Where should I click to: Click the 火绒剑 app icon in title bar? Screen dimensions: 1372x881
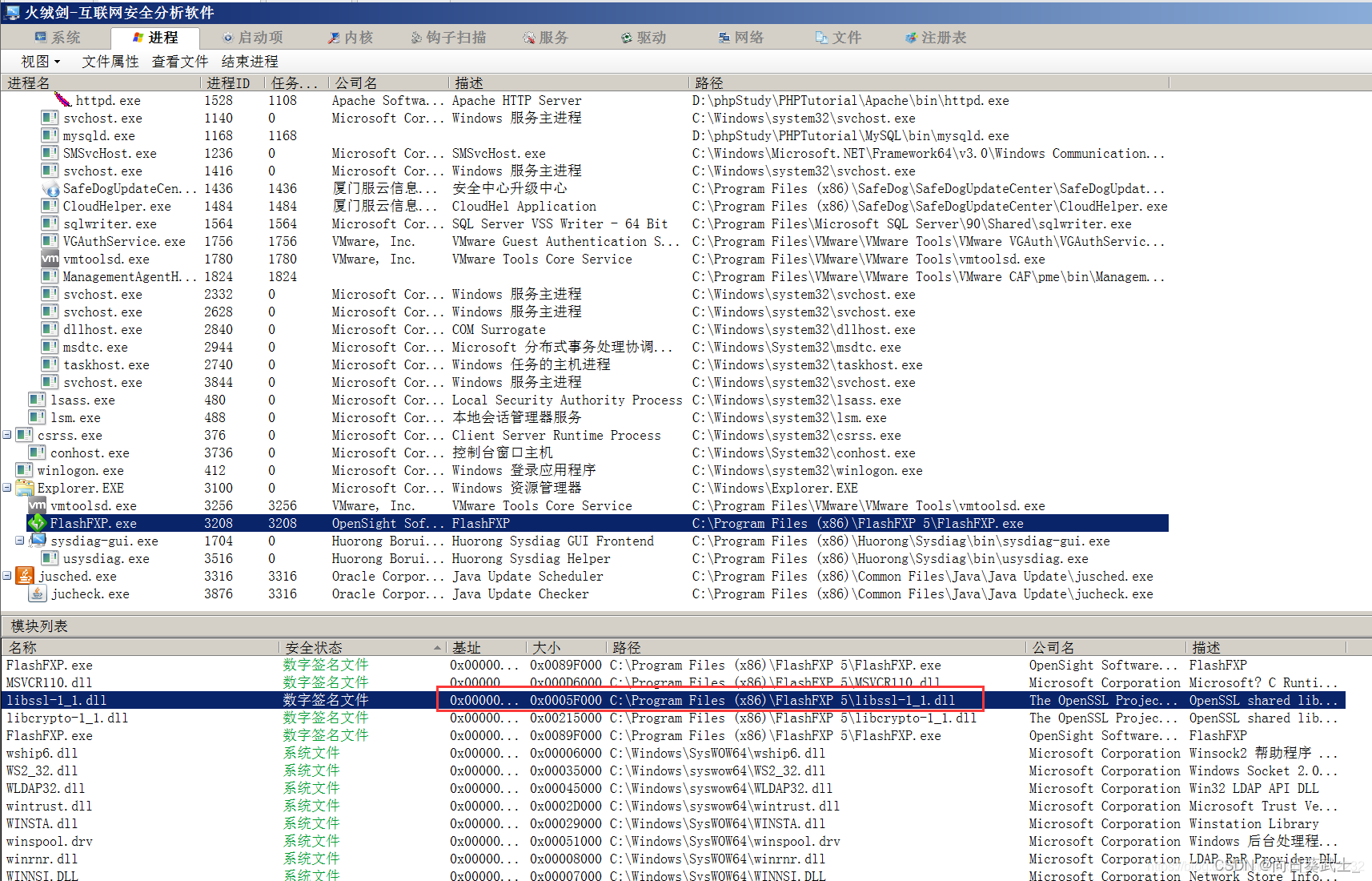pos(12,12)
